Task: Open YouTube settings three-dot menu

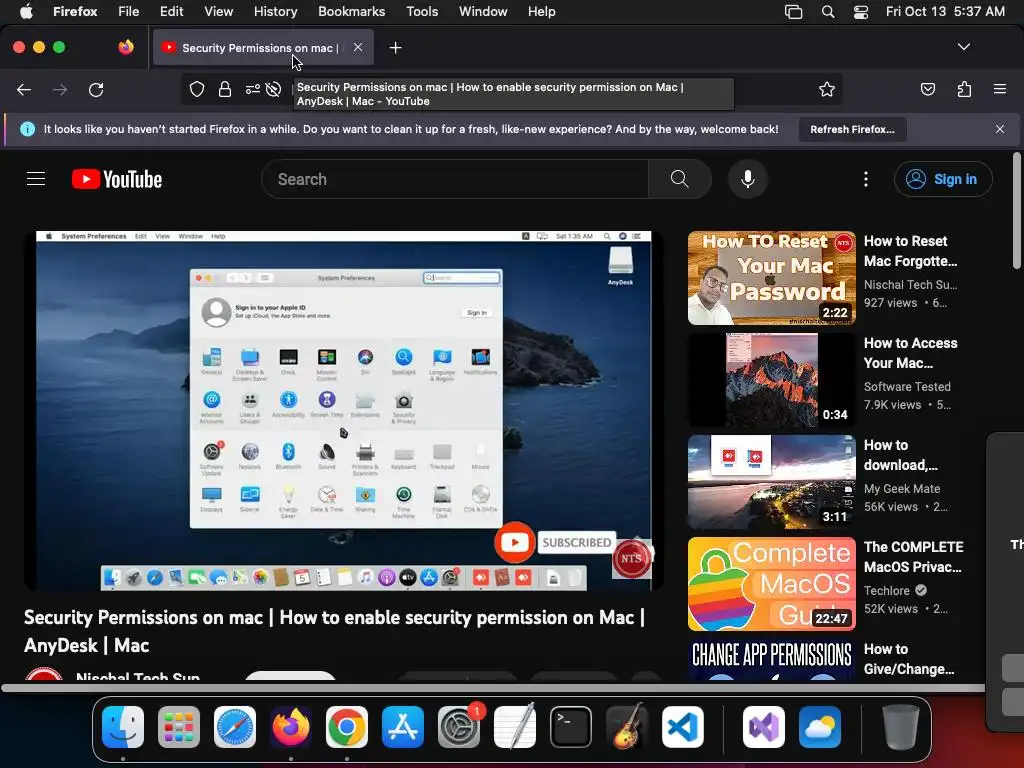Action: (866, 179)
